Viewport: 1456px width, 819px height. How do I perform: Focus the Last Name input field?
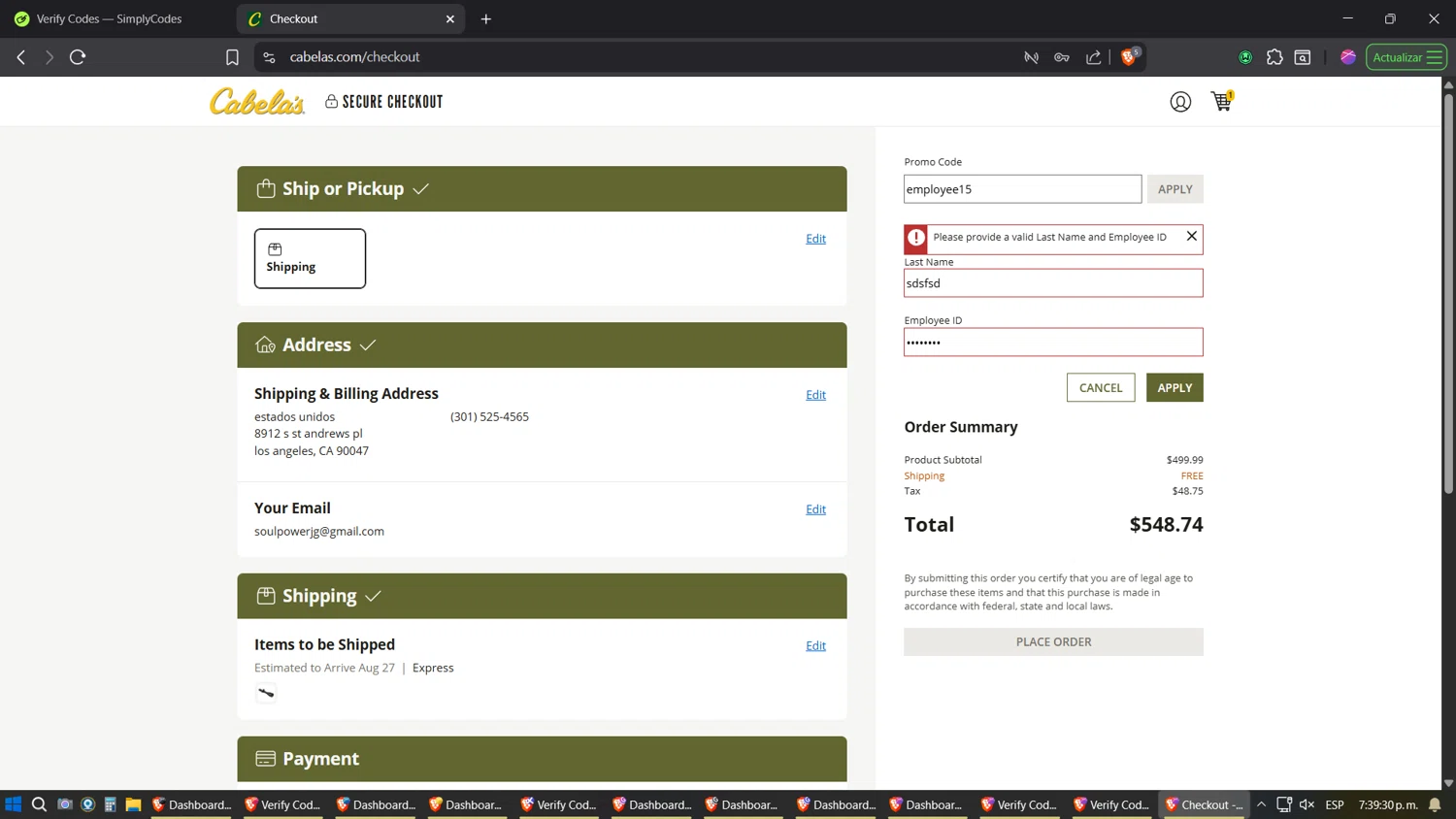(x=1053, y=283)
